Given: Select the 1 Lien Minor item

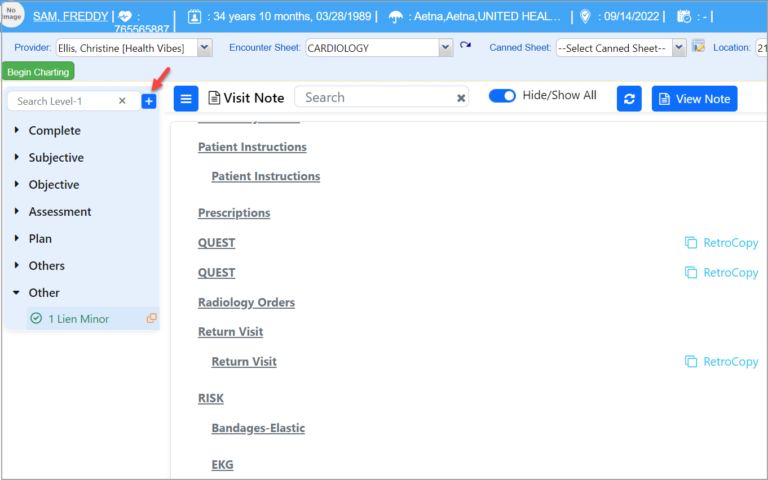Looking at the screenshot, I should (x=79, y=318).
